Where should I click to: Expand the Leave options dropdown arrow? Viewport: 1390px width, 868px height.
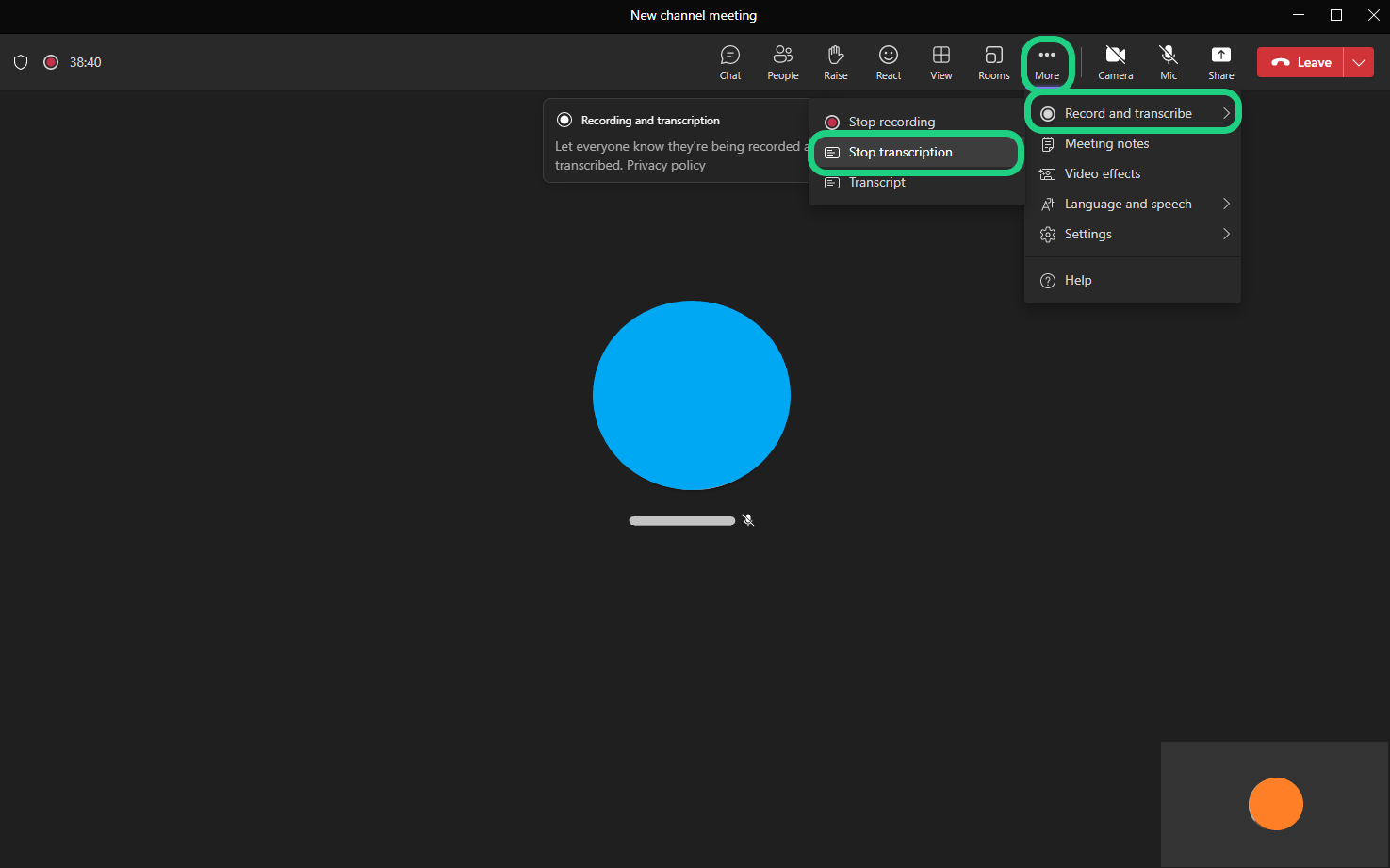(x=1358, y=62)
